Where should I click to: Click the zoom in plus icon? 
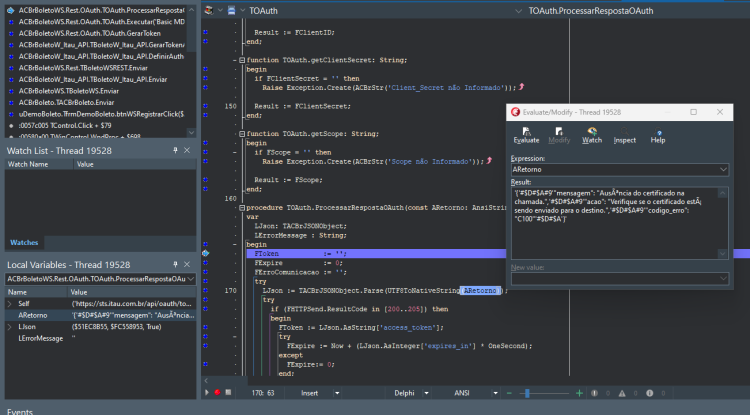click(x=579, y=393)
